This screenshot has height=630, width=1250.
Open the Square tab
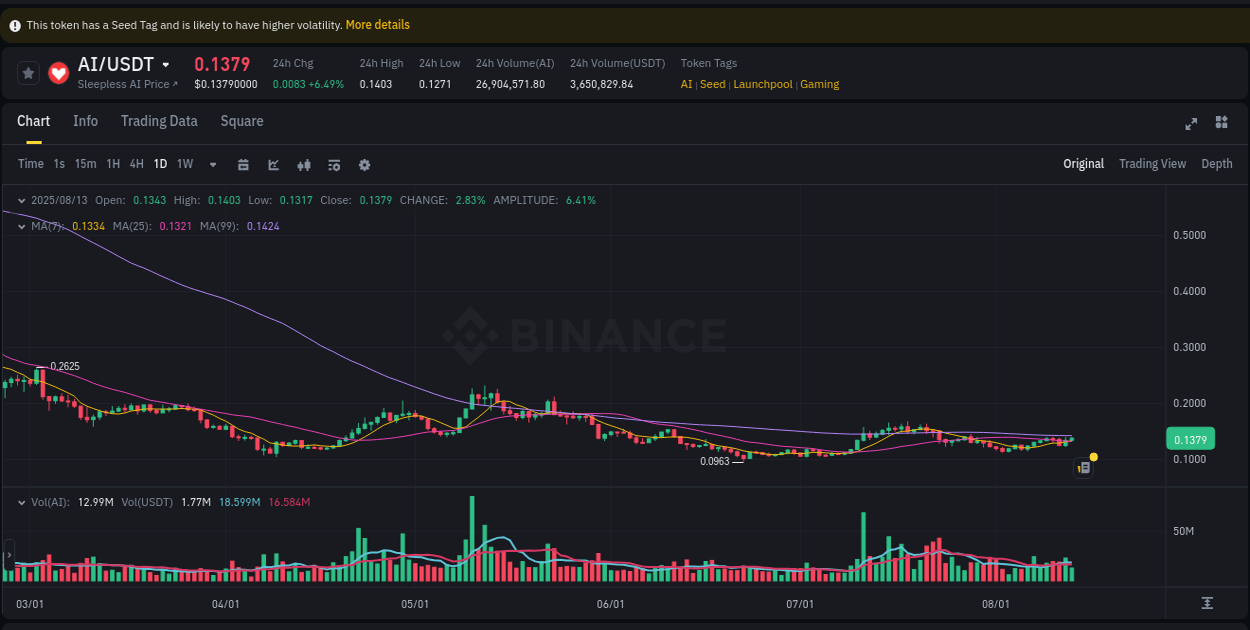tap(241, 120)
